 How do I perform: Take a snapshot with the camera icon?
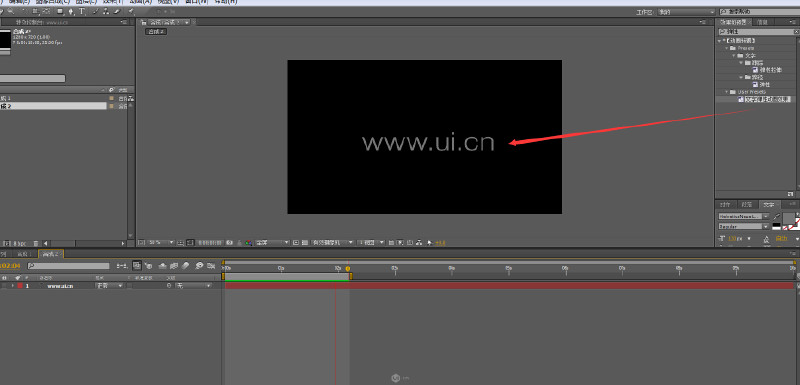[x=230, y=243]
